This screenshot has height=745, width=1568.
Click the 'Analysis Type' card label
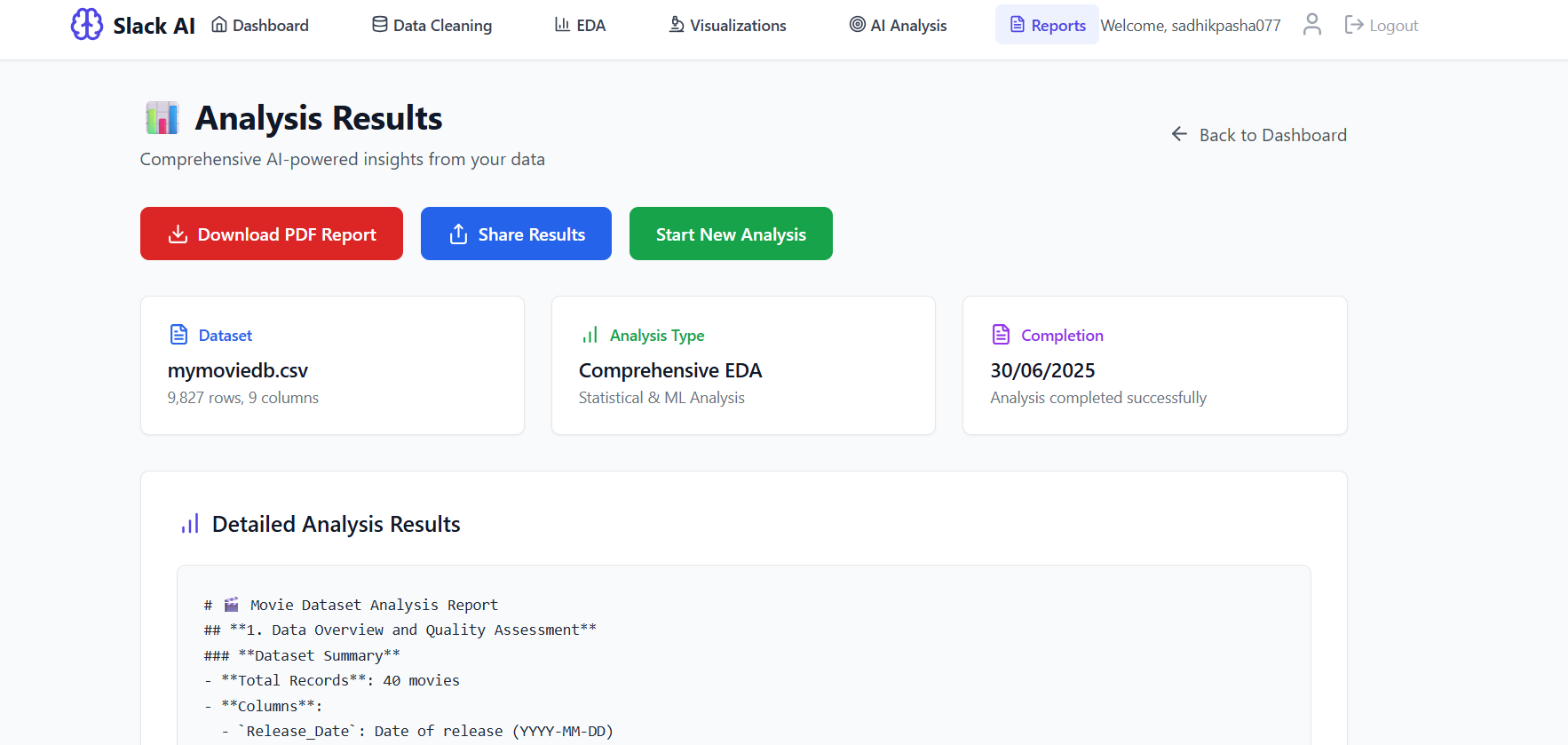coord(657,336)
